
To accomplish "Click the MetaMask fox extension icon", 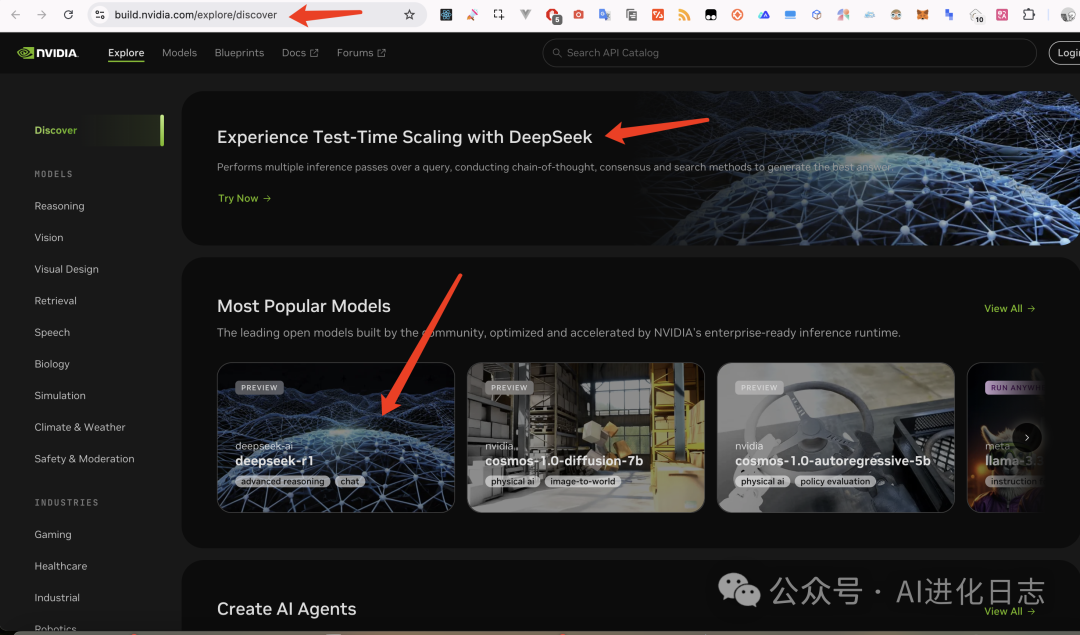I will coord(922,14).
